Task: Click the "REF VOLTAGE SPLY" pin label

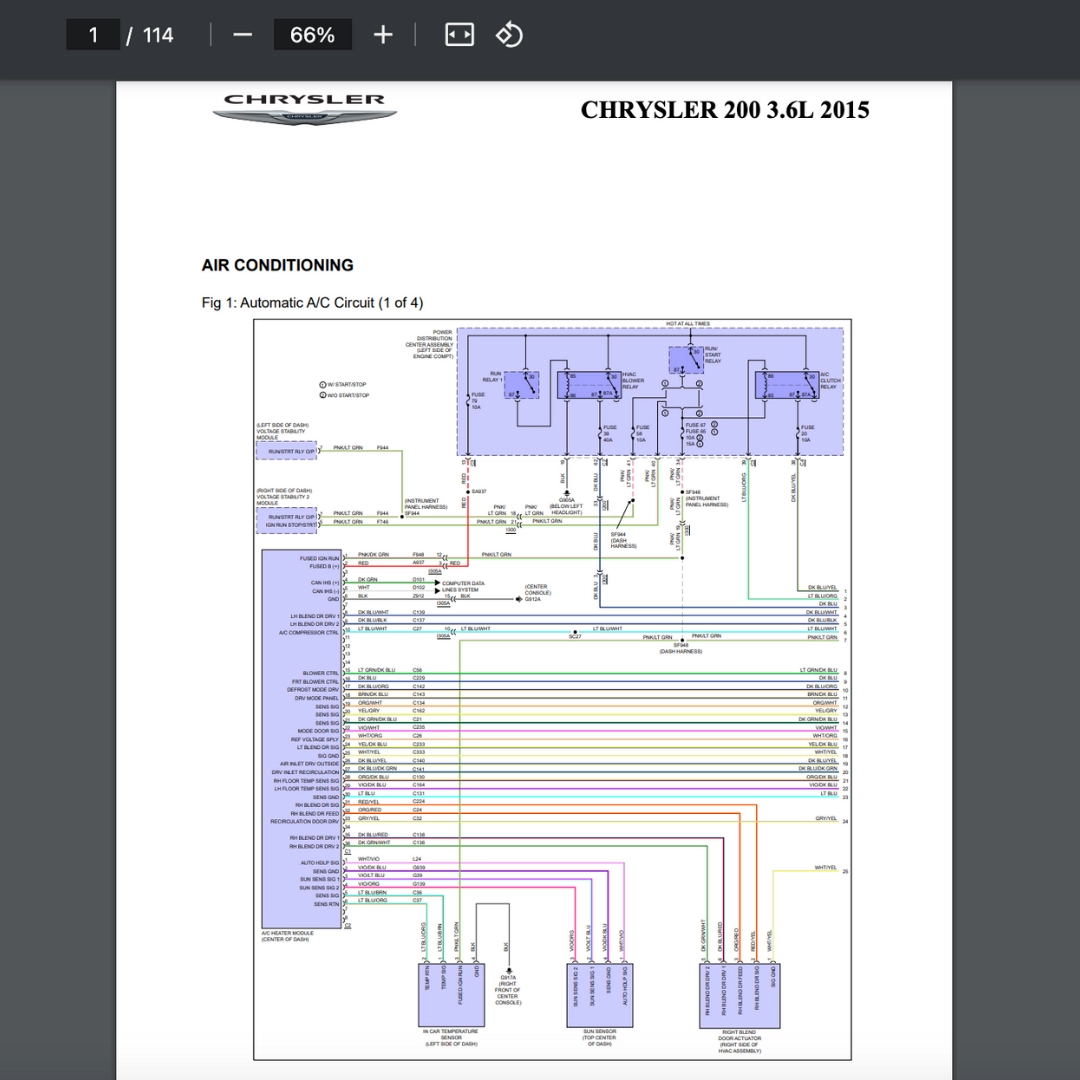Action: point(315,739)
